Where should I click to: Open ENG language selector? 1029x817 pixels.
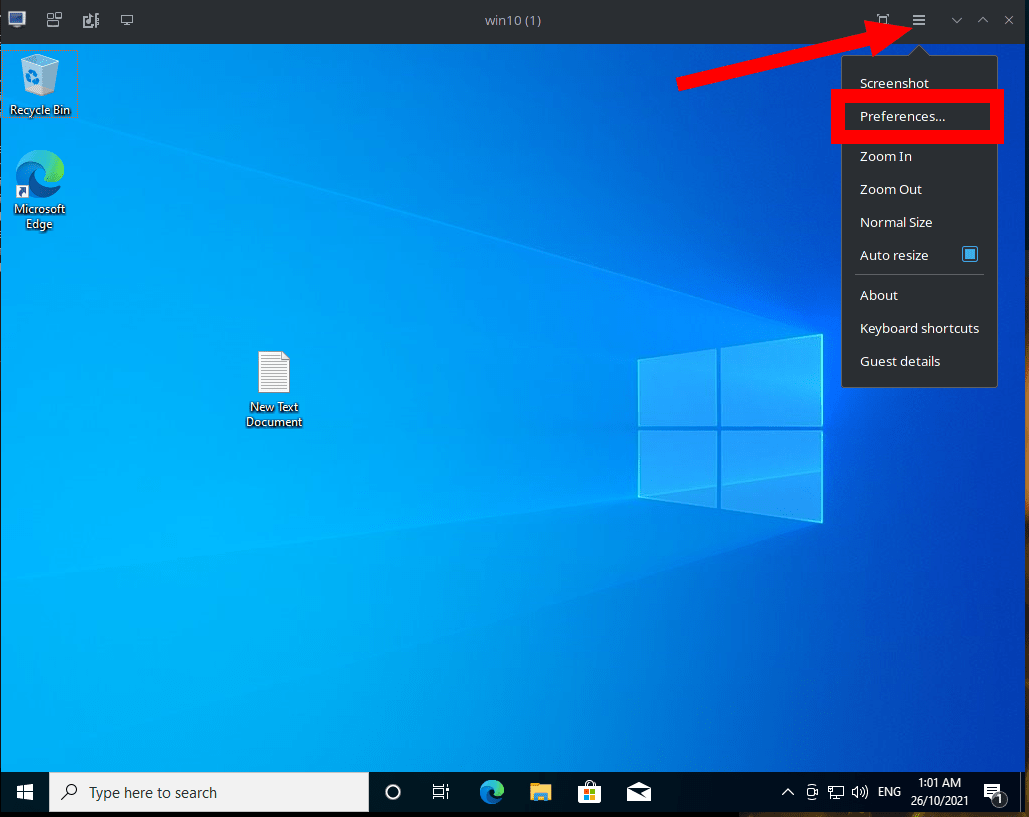(x=889, y=791)
